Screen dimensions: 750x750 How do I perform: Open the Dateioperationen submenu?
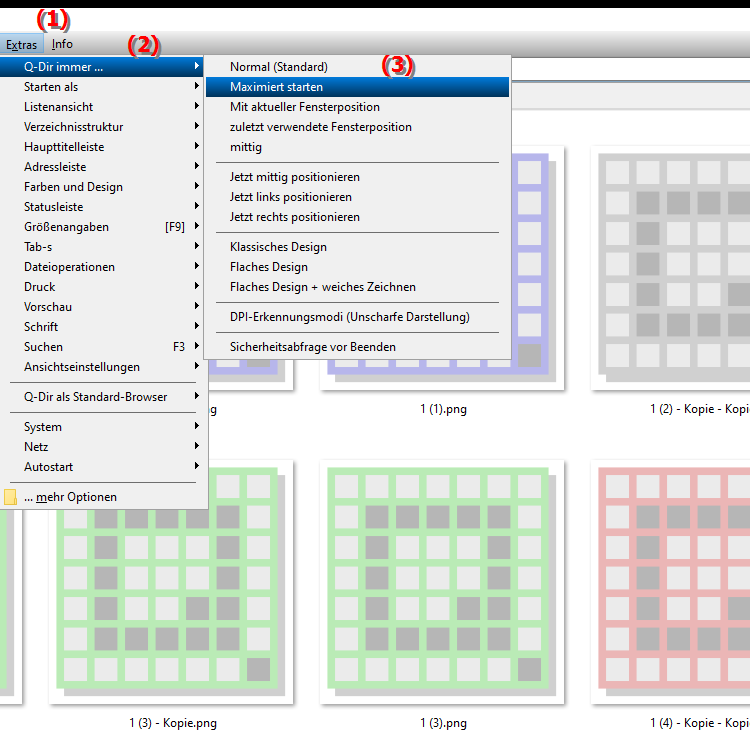101,267
